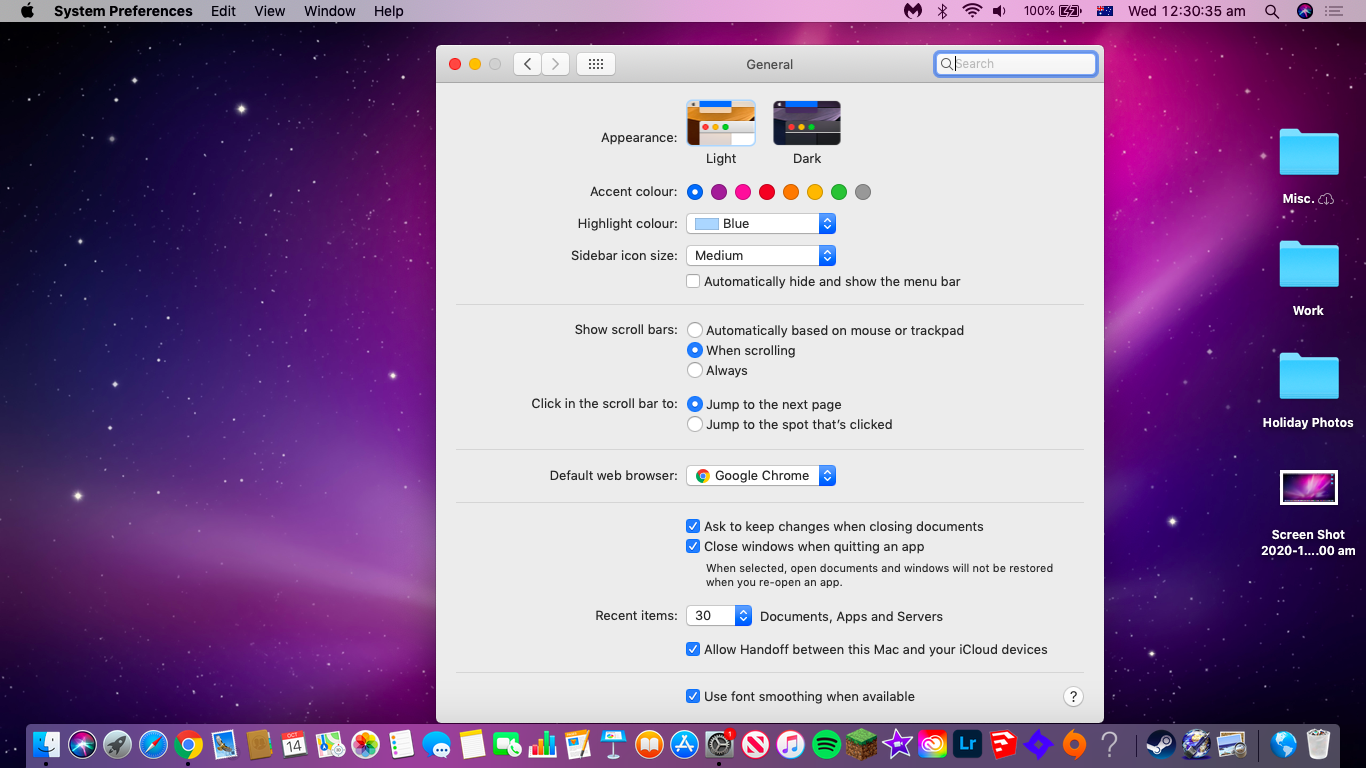The width and height of the screenshot is (1366, 768).
Task: Click the back navigation arrow
Action: tap(528, 64)
